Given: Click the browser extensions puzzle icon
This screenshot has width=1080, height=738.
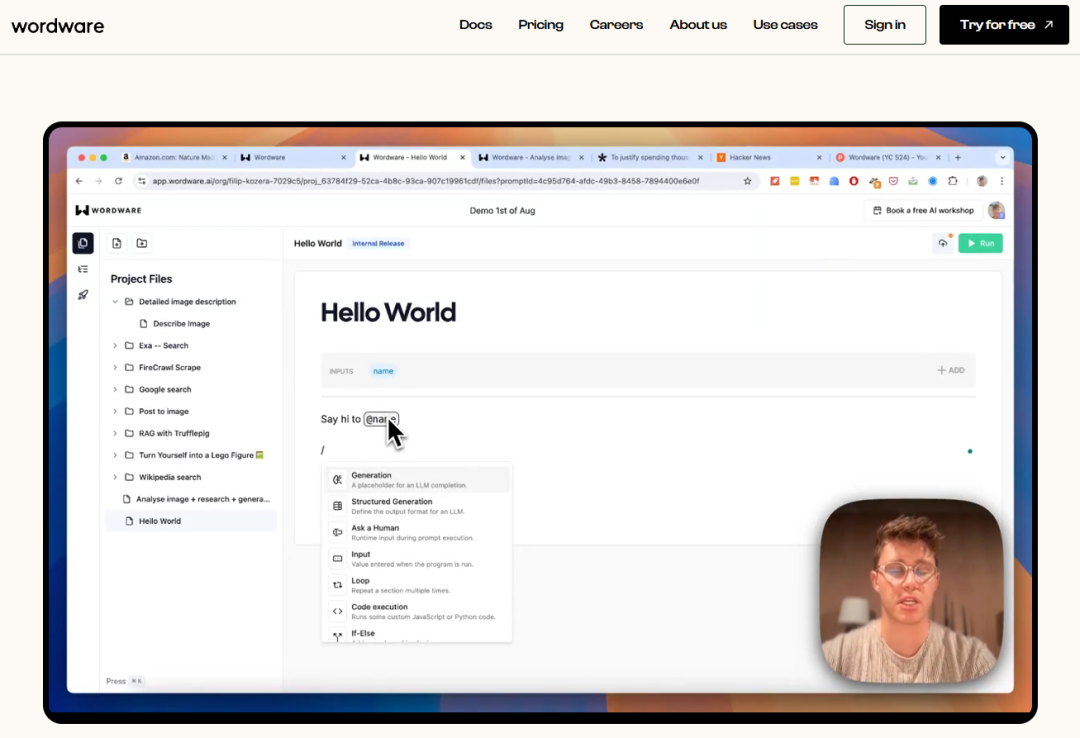Looking at the screenshot, I should [952, 181].
